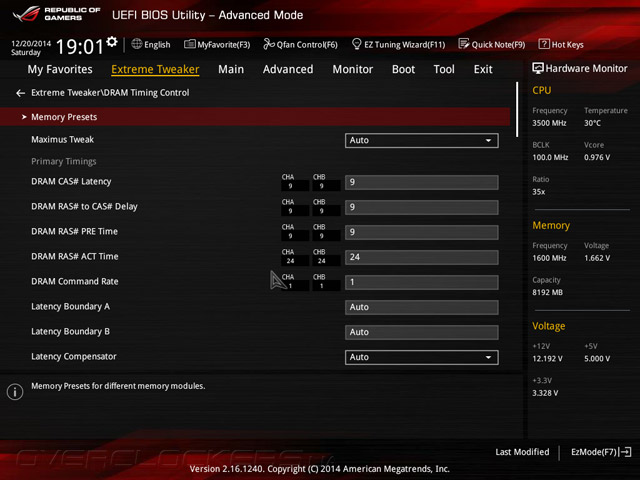Viewport: 640px width, 480px height.
Task: Click the Qfan Control fan icon
Action: pos(269,44)
